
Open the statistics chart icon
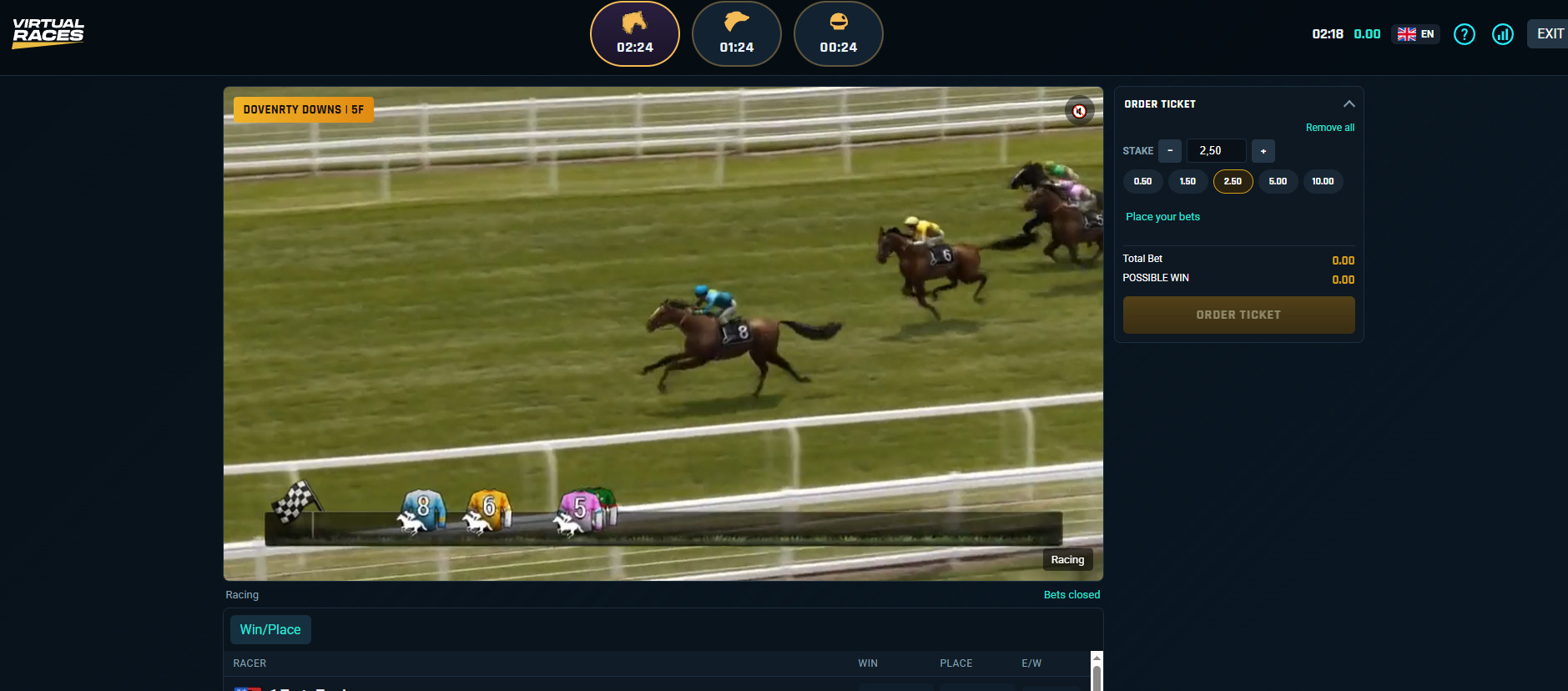point(1503,34)
